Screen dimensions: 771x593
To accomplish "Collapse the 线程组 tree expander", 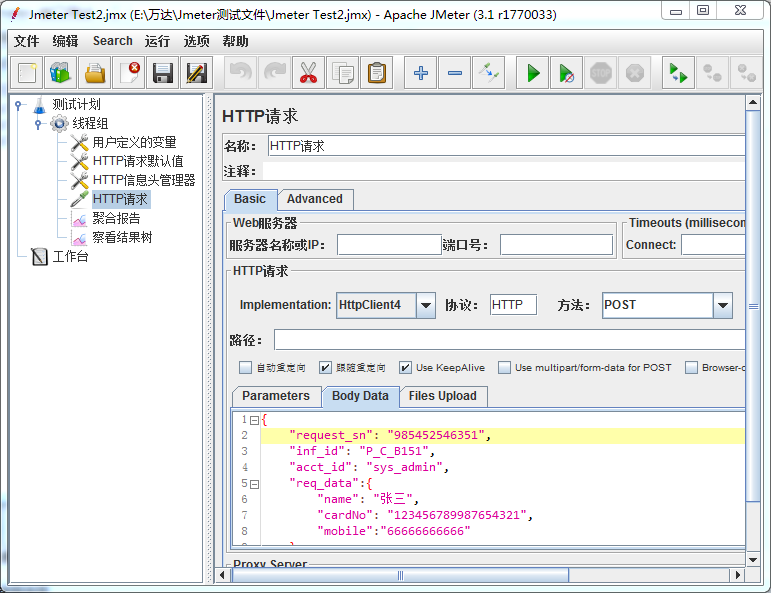I will (x=38, y=124).
